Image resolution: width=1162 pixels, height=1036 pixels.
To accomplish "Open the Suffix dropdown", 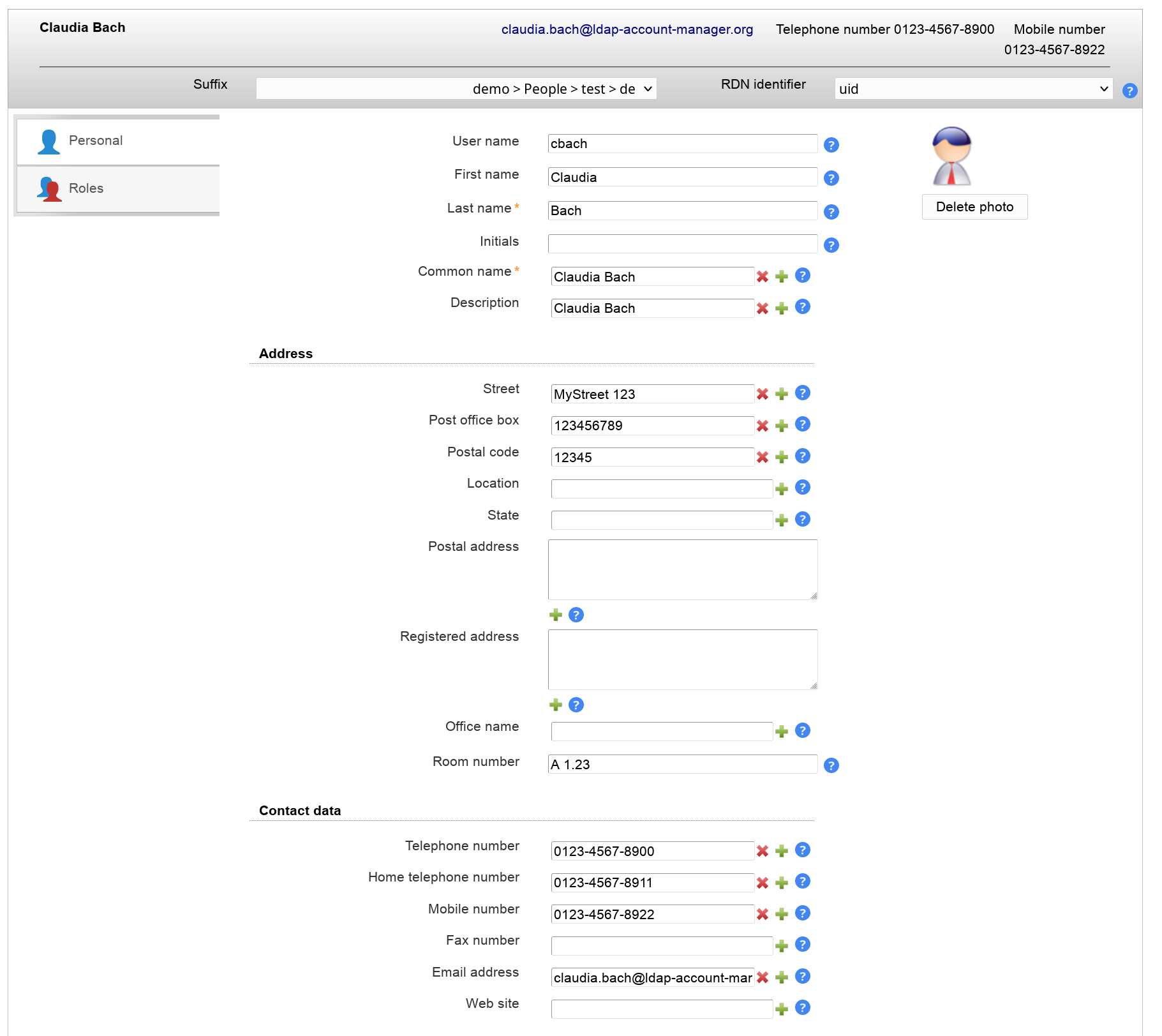I will click(x=456, y=89).
